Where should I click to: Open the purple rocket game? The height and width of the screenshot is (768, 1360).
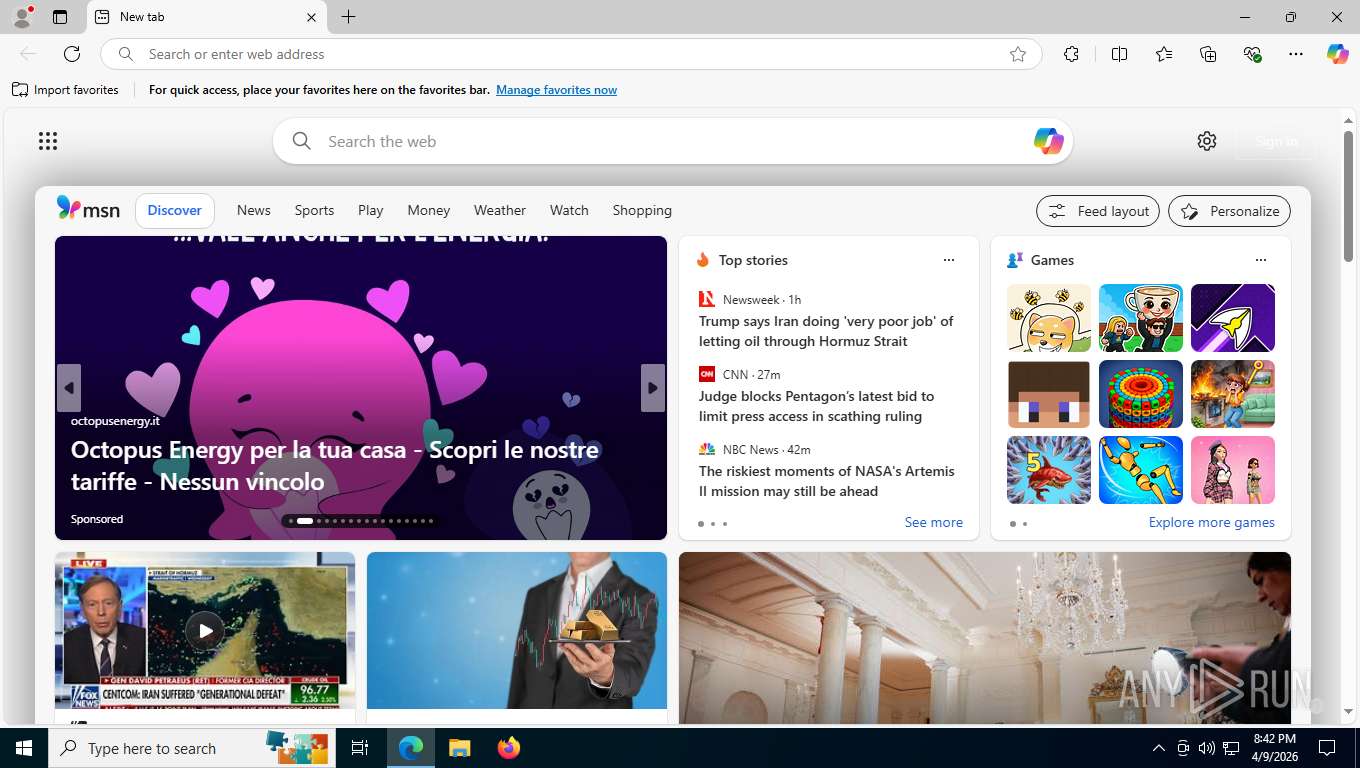pos(1233,318)
